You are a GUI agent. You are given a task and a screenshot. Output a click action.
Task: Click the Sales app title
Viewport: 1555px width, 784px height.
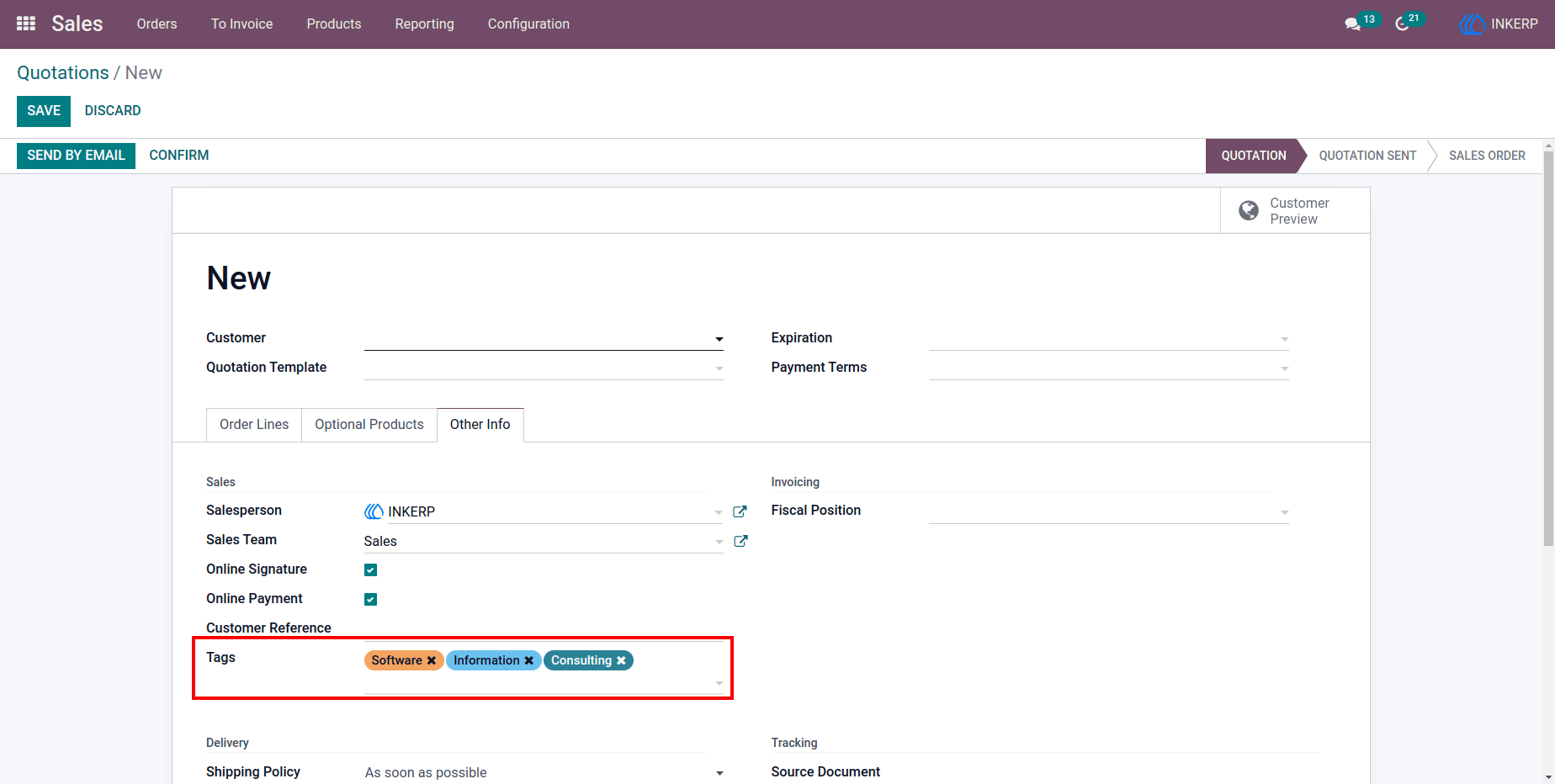(x=77, y=24)
